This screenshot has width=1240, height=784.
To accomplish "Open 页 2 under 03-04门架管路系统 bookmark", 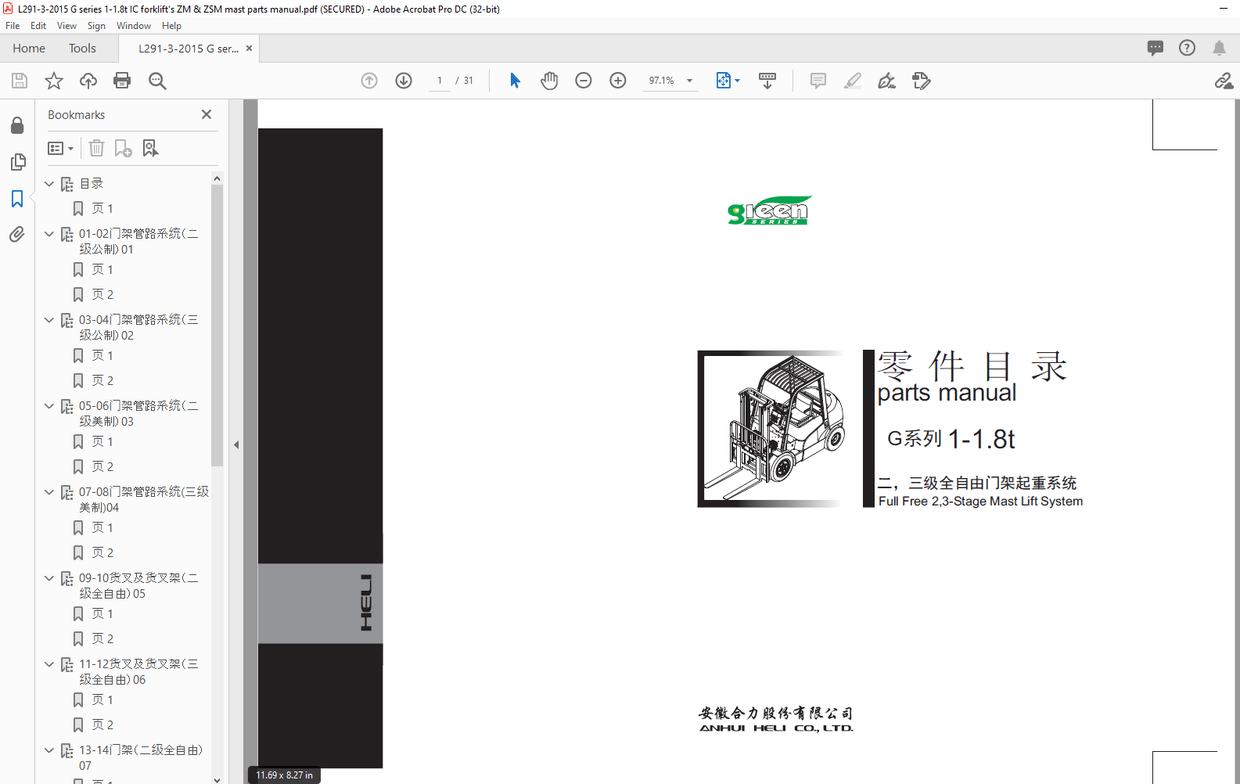I will 102,380.
